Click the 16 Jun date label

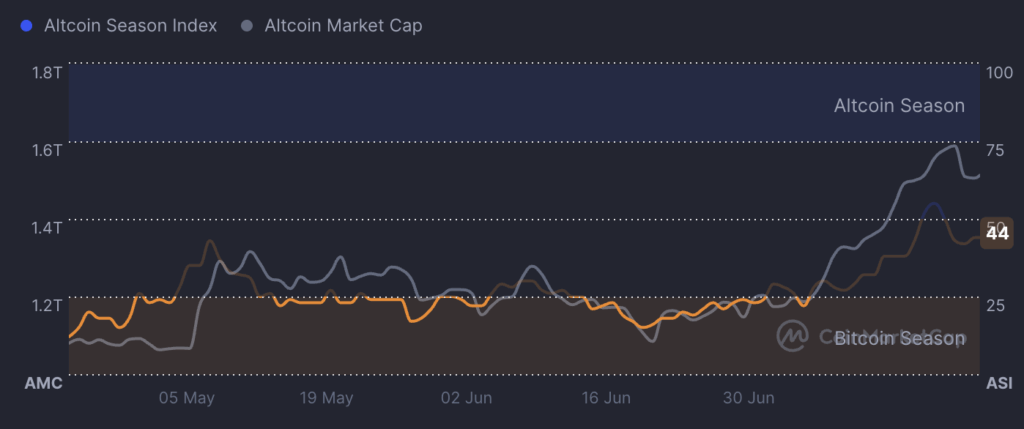pyautogui.click(x=608, y=398)
